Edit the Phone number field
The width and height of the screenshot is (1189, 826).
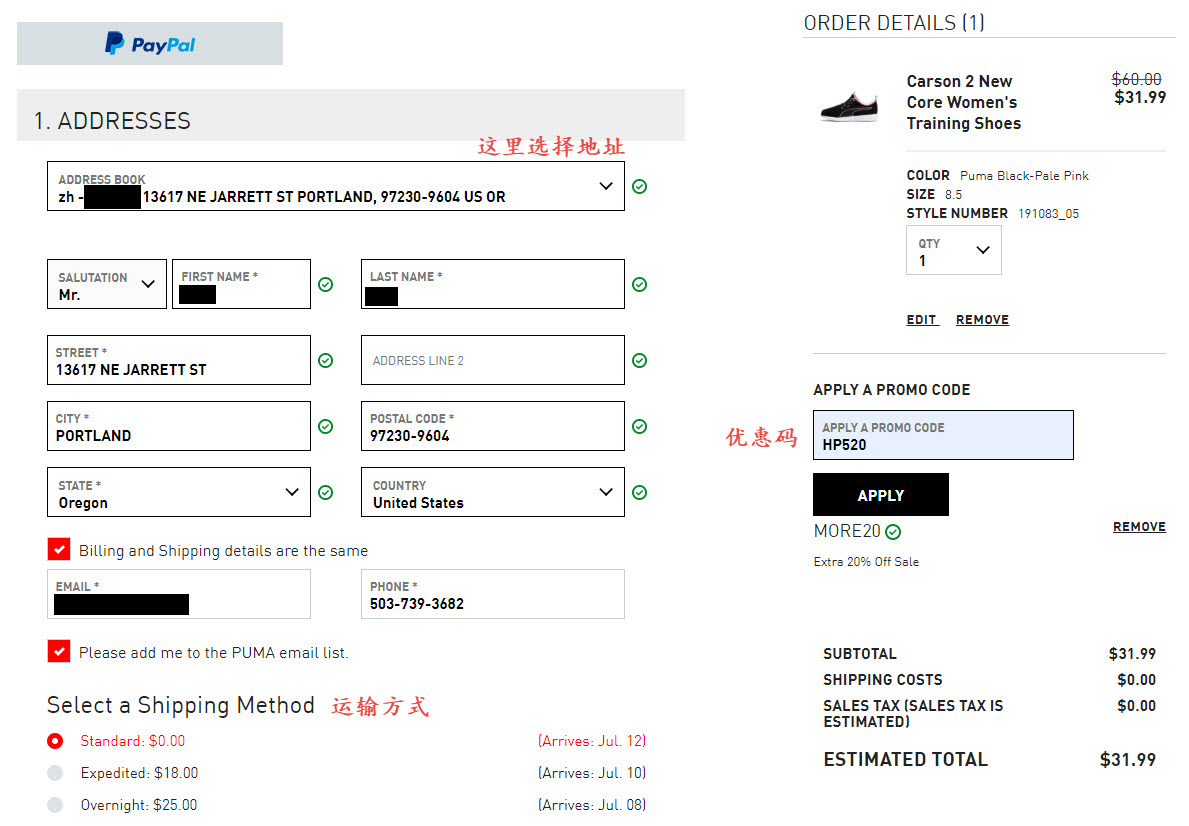493,595
